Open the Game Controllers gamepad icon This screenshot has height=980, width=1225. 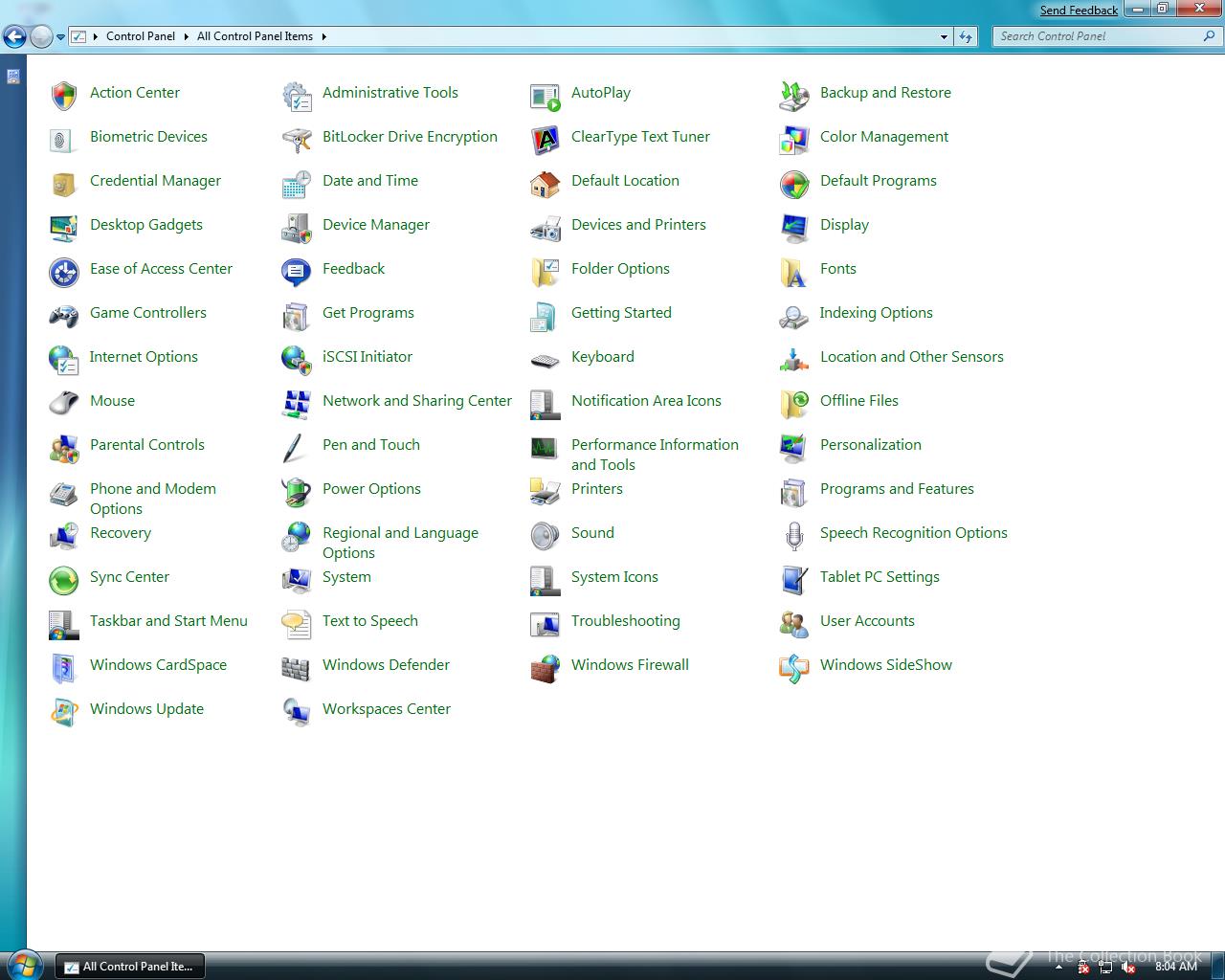click(x=64, y=316)
